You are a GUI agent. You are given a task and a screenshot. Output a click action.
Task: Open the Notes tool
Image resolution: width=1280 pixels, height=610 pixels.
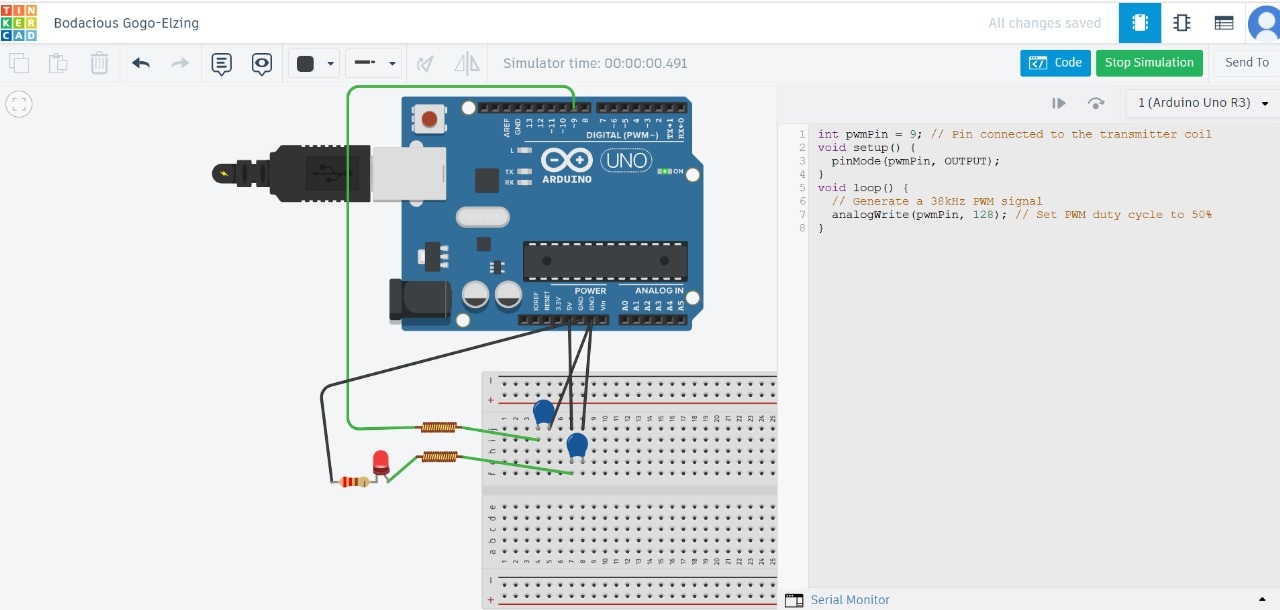click(222, 64)
